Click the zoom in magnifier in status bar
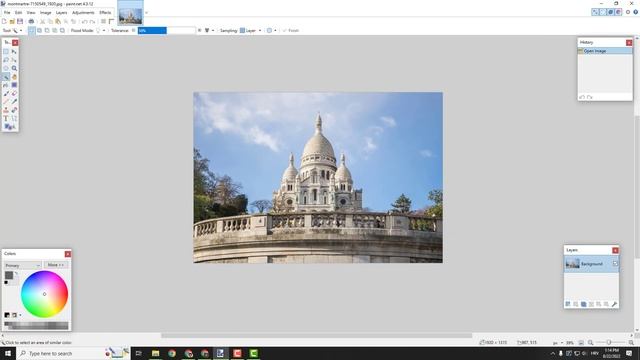 (x=631, y=343)
